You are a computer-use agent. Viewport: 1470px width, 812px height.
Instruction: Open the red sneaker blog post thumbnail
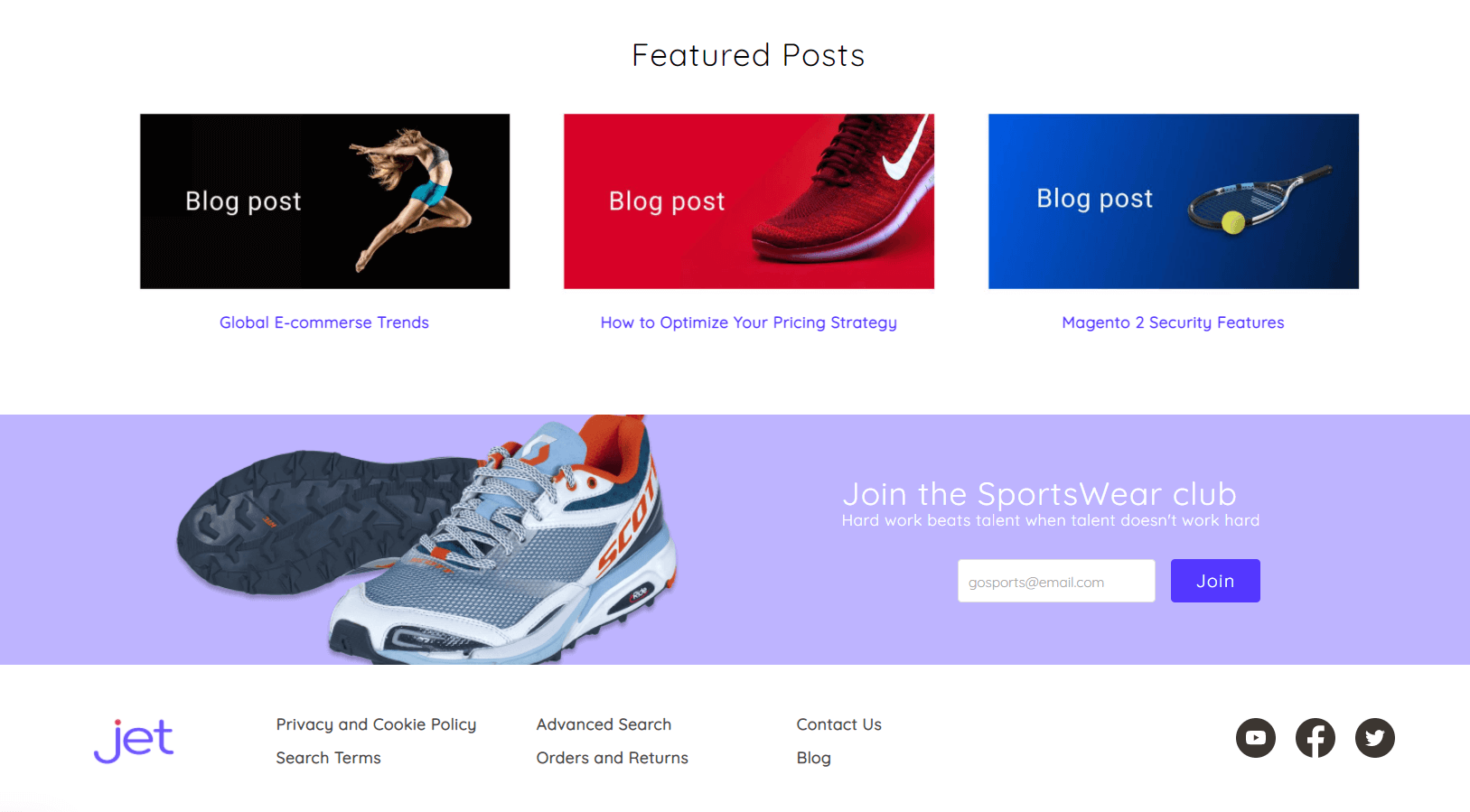(748, 201)
